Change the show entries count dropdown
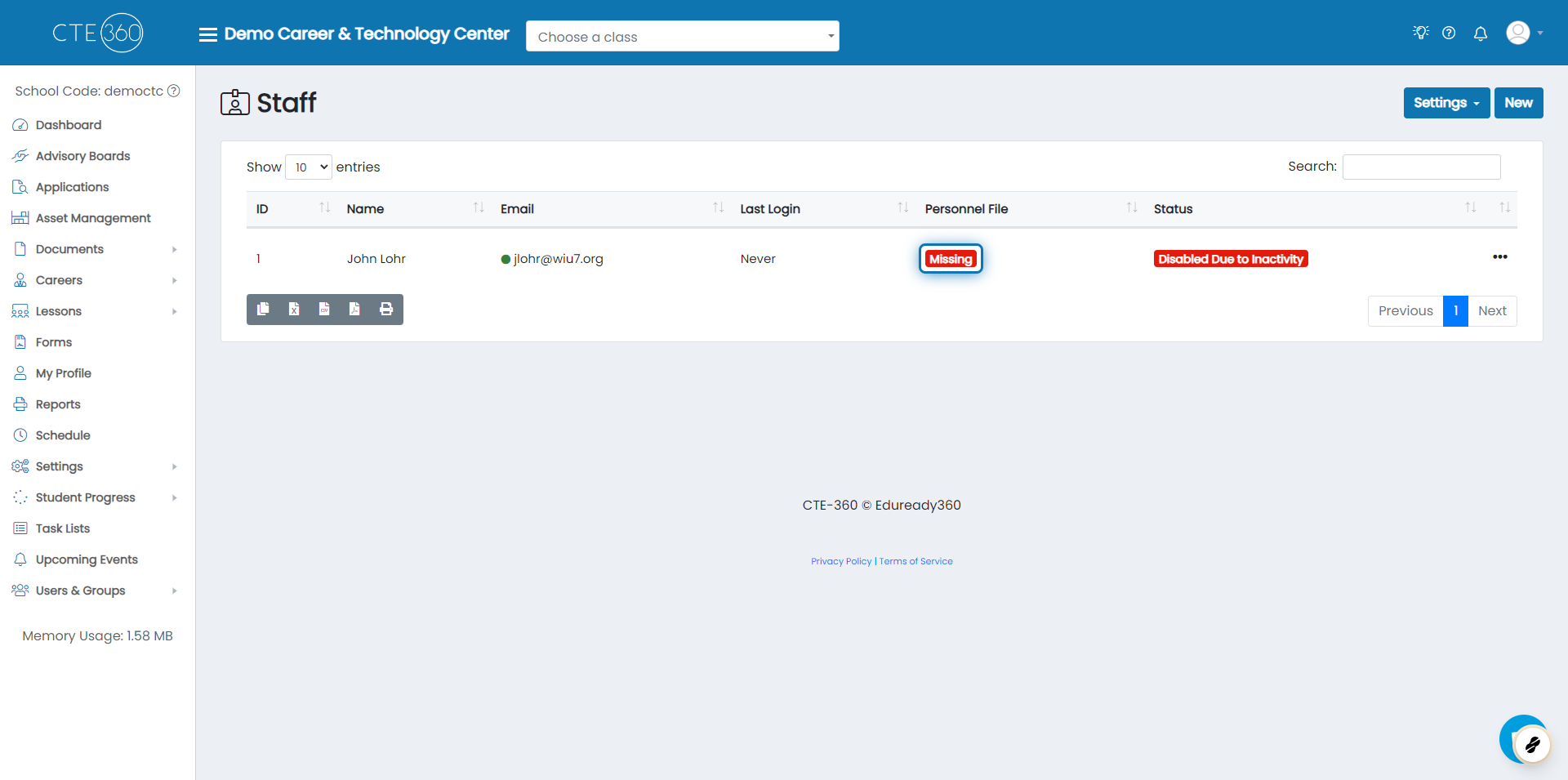 point(309,167)
